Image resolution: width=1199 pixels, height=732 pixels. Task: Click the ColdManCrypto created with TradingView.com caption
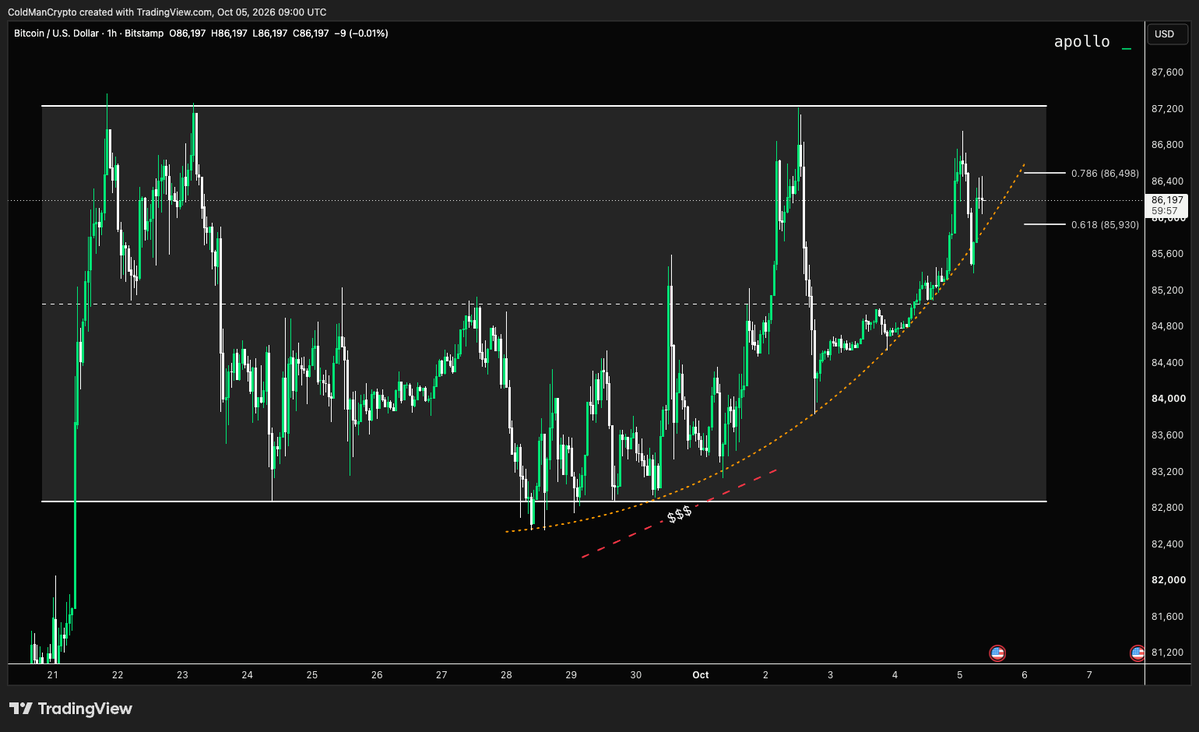coord(167,12)
